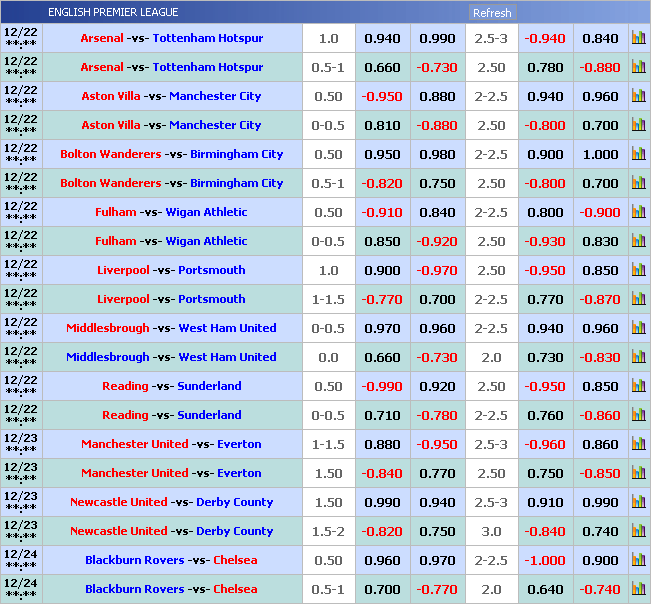The height and width of the screenshot is (604, 651).
Task: Click chart icon for Middlesbrough 0.0 handicap row
Action: pyautogui.click(x=638, y=358)
